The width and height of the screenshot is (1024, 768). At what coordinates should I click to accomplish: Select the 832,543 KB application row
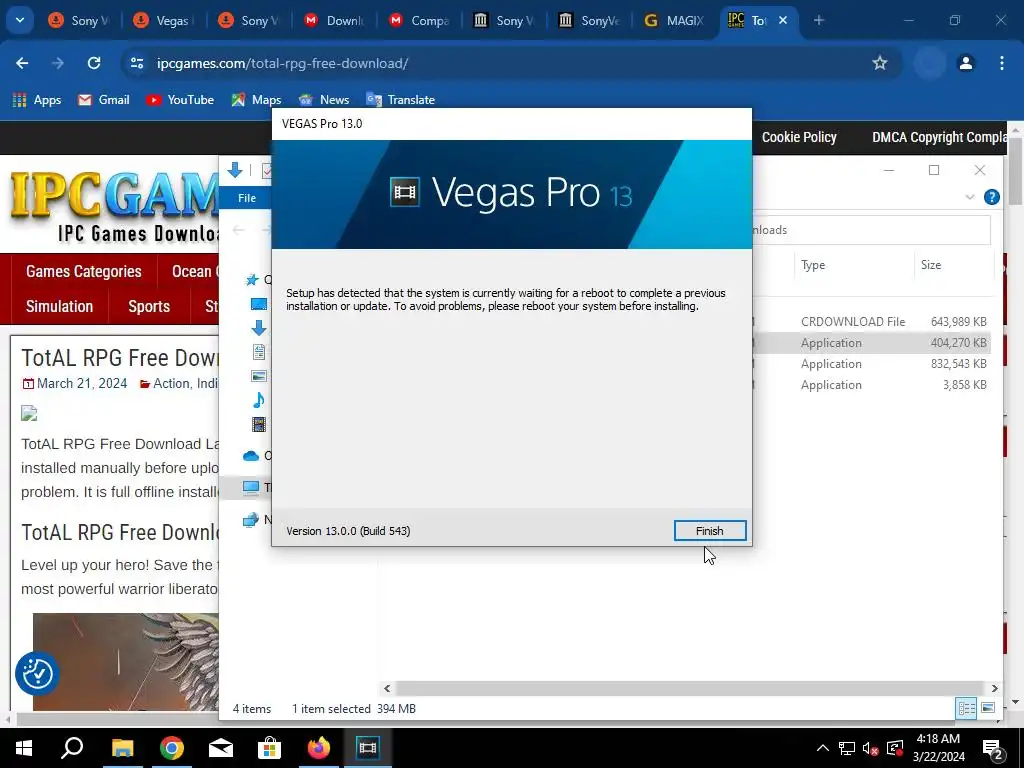click(x=872, y=364)
